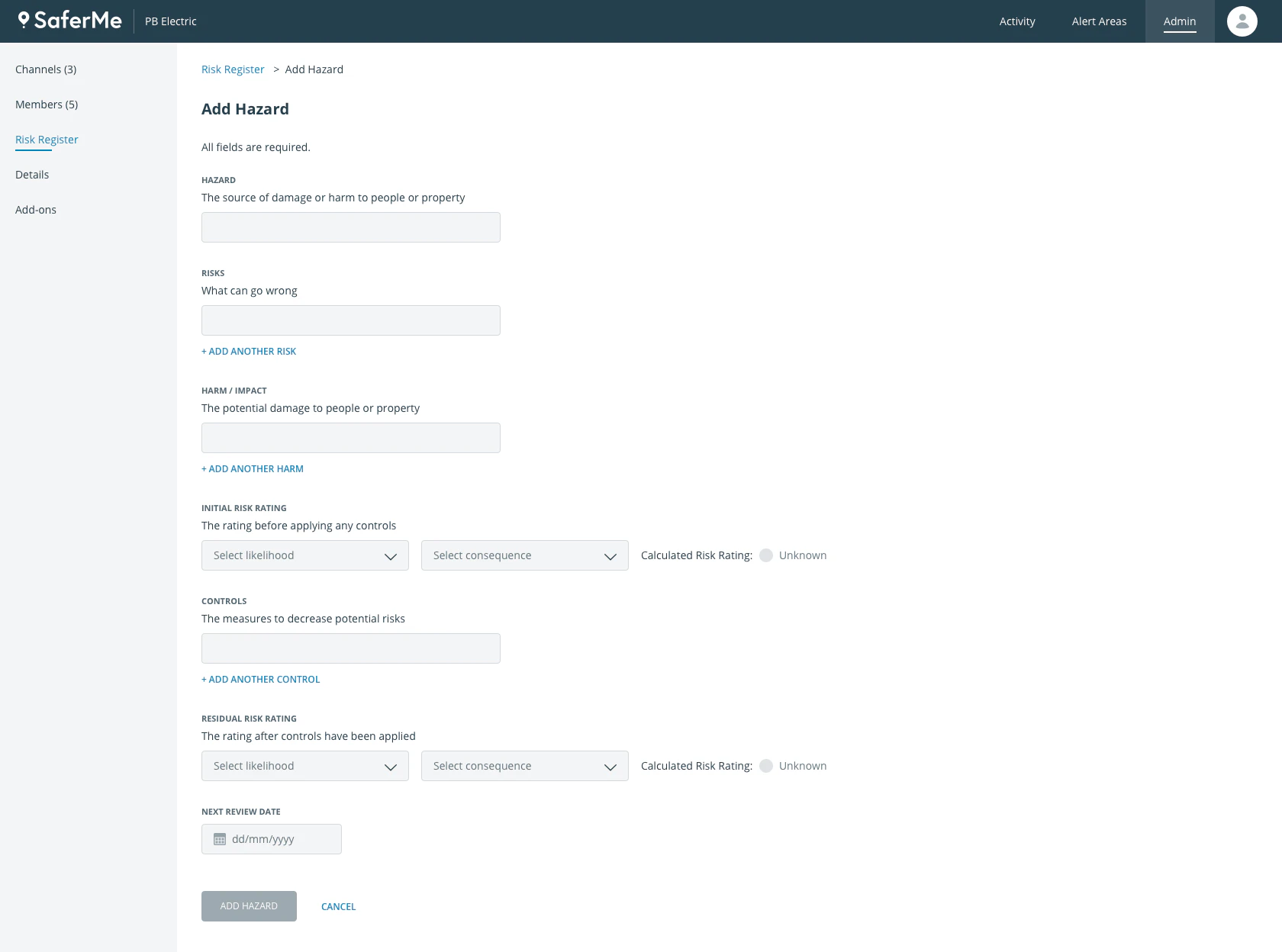The image size is (1282, 952).
Task: Click calendar icon in Next Review Date
Action: [x=220, y=839]
